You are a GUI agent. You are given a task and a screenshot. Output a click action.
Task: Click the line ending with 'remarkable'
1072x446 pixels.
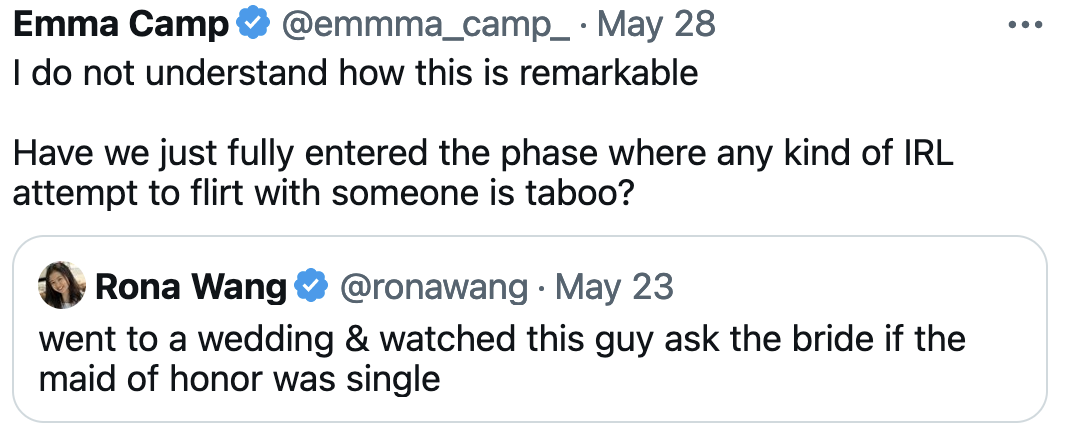click(x=355, y=74)
